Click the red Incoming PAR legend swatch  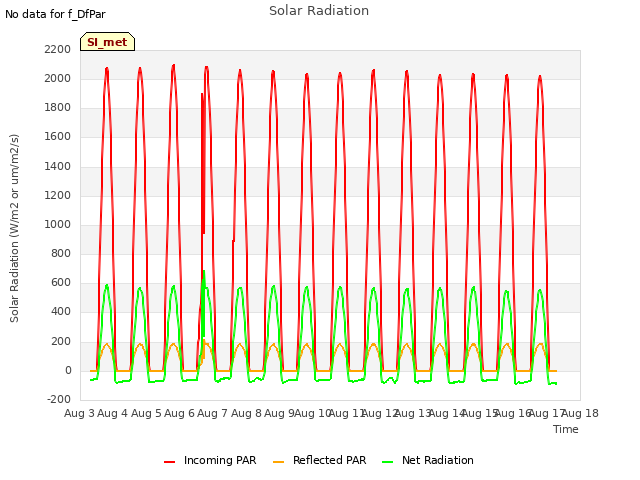tap(169, 462)
